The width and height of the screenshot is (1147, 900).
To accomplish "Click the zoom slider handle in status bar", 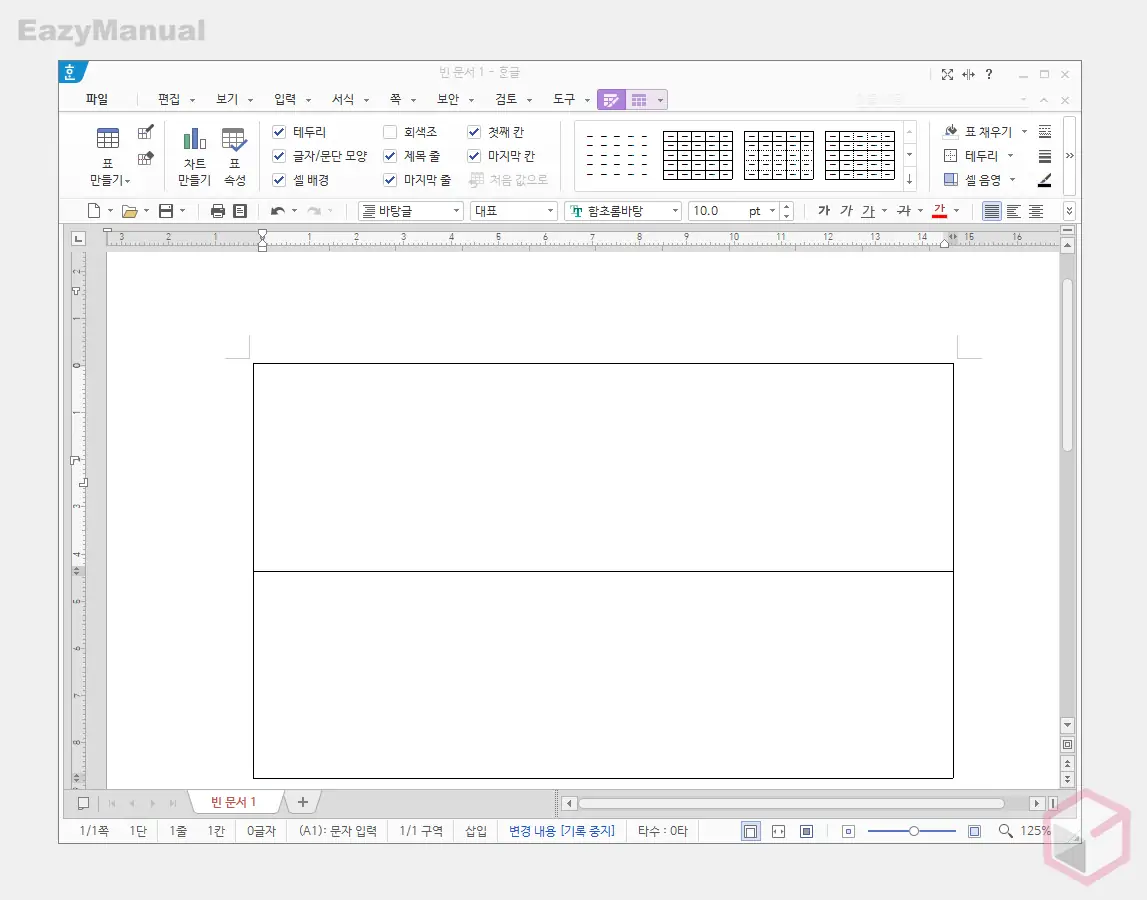I will point(914,831).
